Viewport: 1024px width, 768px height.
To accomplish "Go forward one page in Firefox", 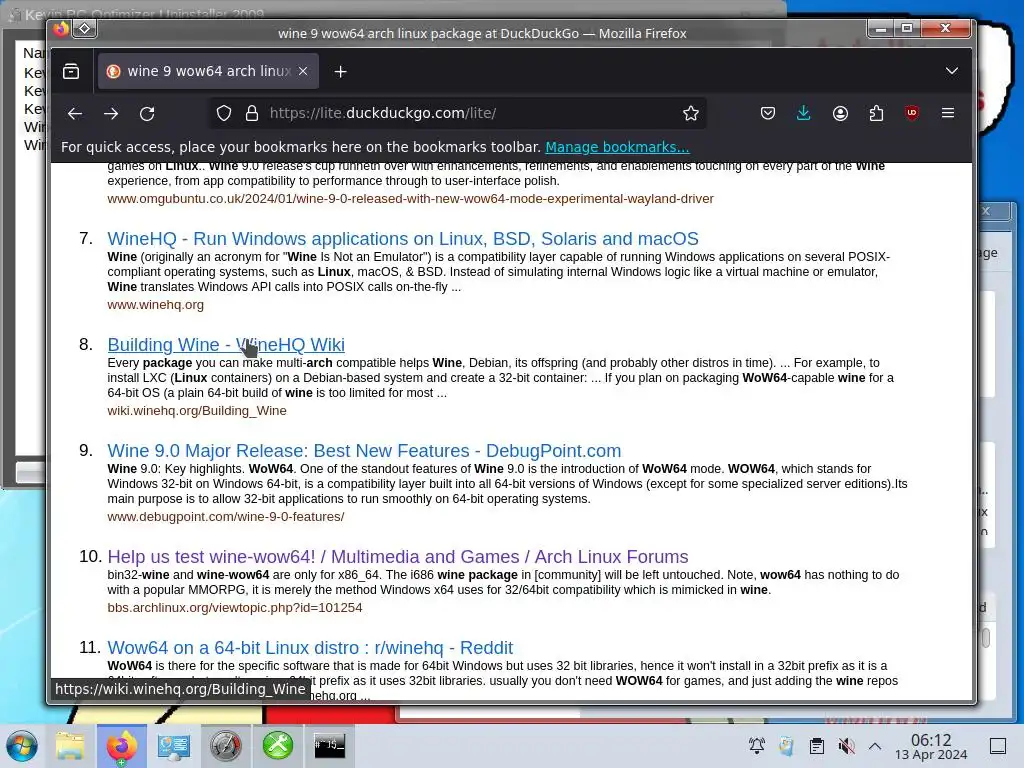I will 111,114.
